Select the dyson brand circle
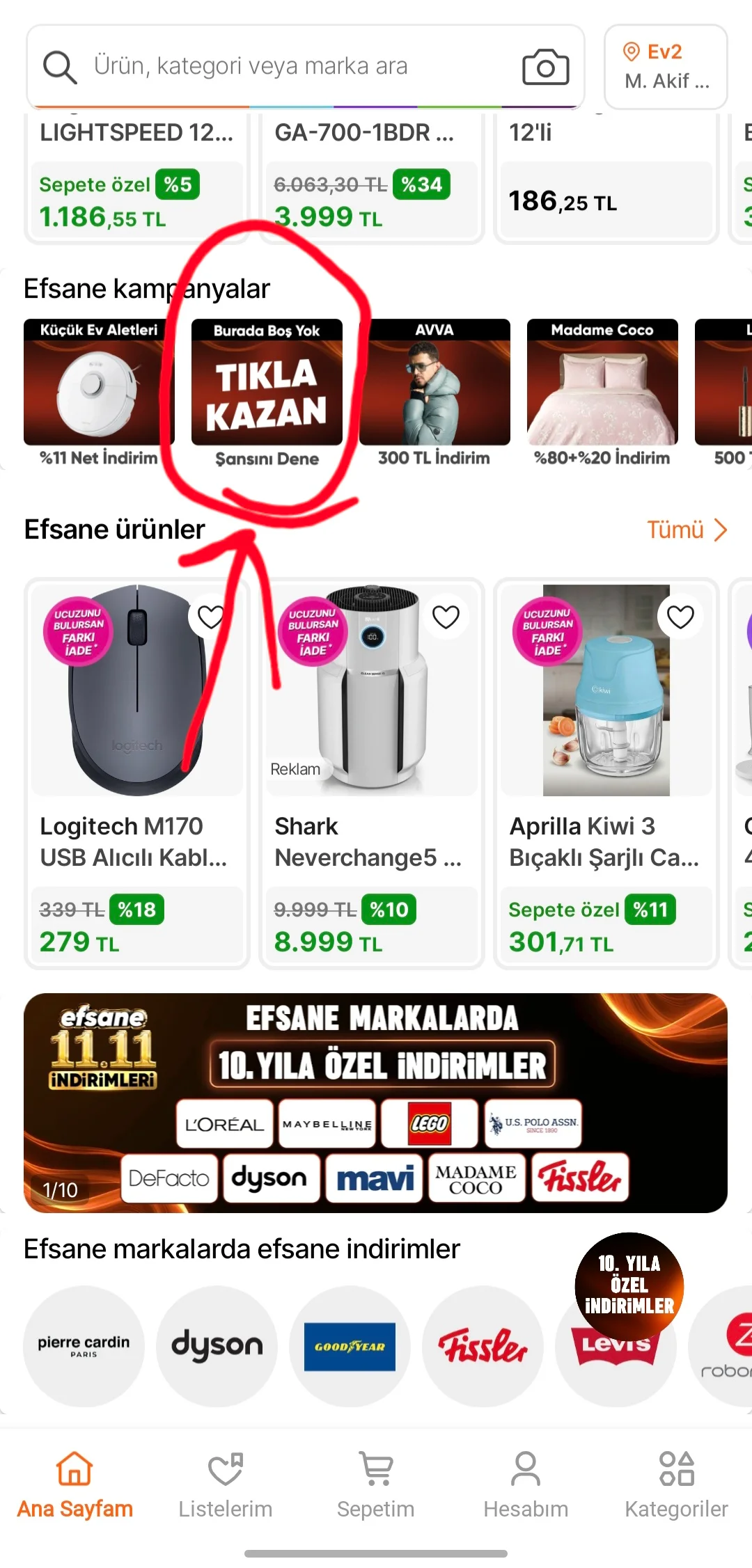The height and width of the screenshot is (1568, 752). [x=217, y=1346]
